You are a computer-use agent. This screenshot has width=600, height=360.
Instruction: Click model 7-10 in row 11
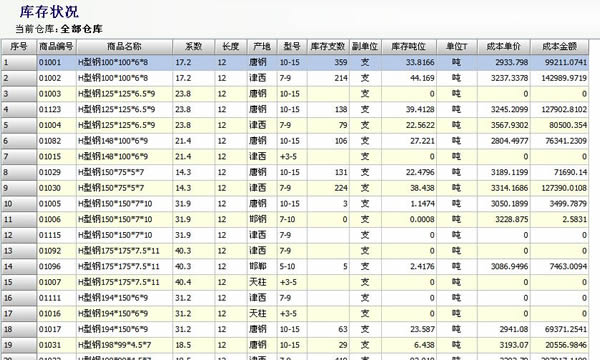click(x=287, y=219)
